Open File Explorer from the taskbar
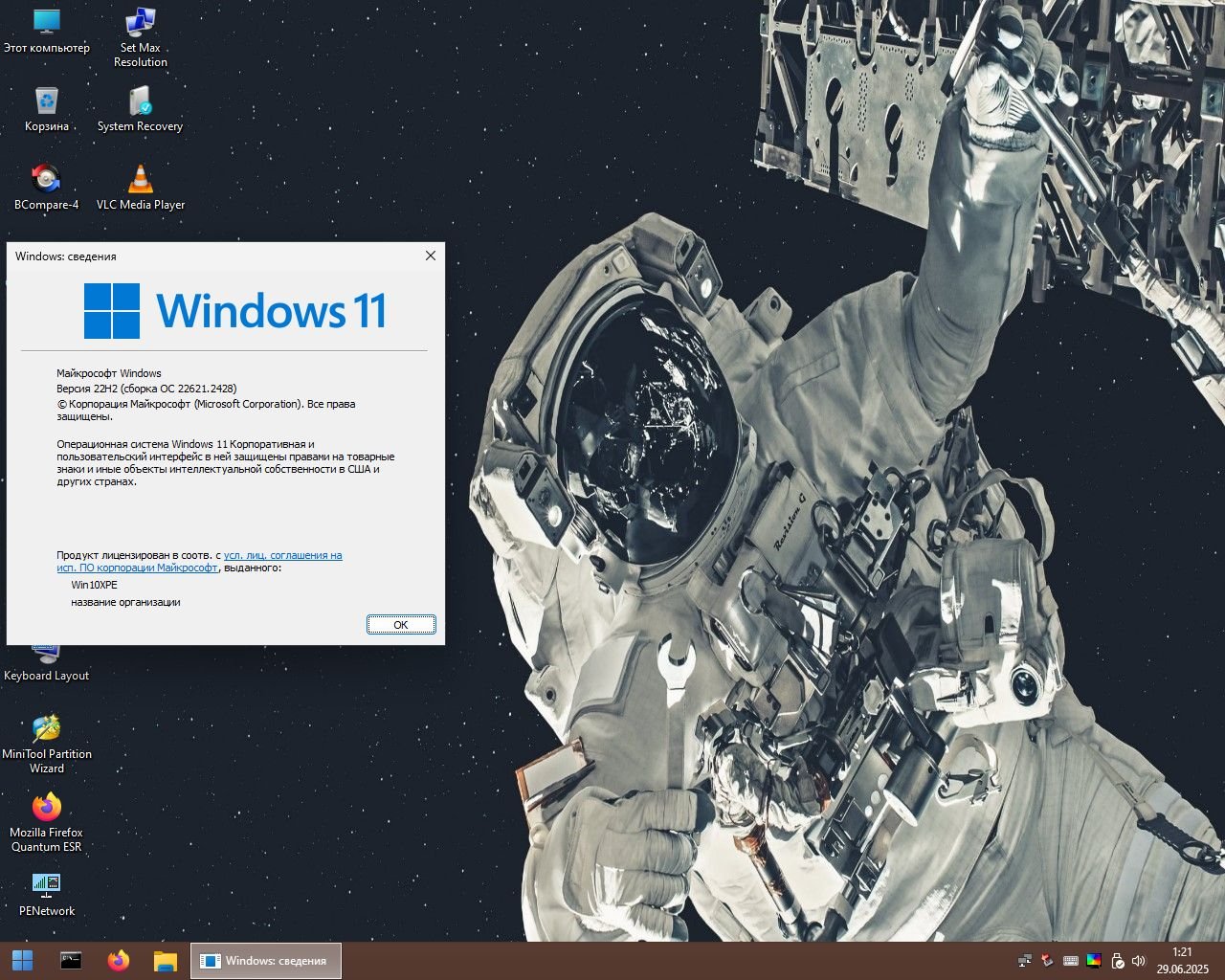 tap(166, 960)
